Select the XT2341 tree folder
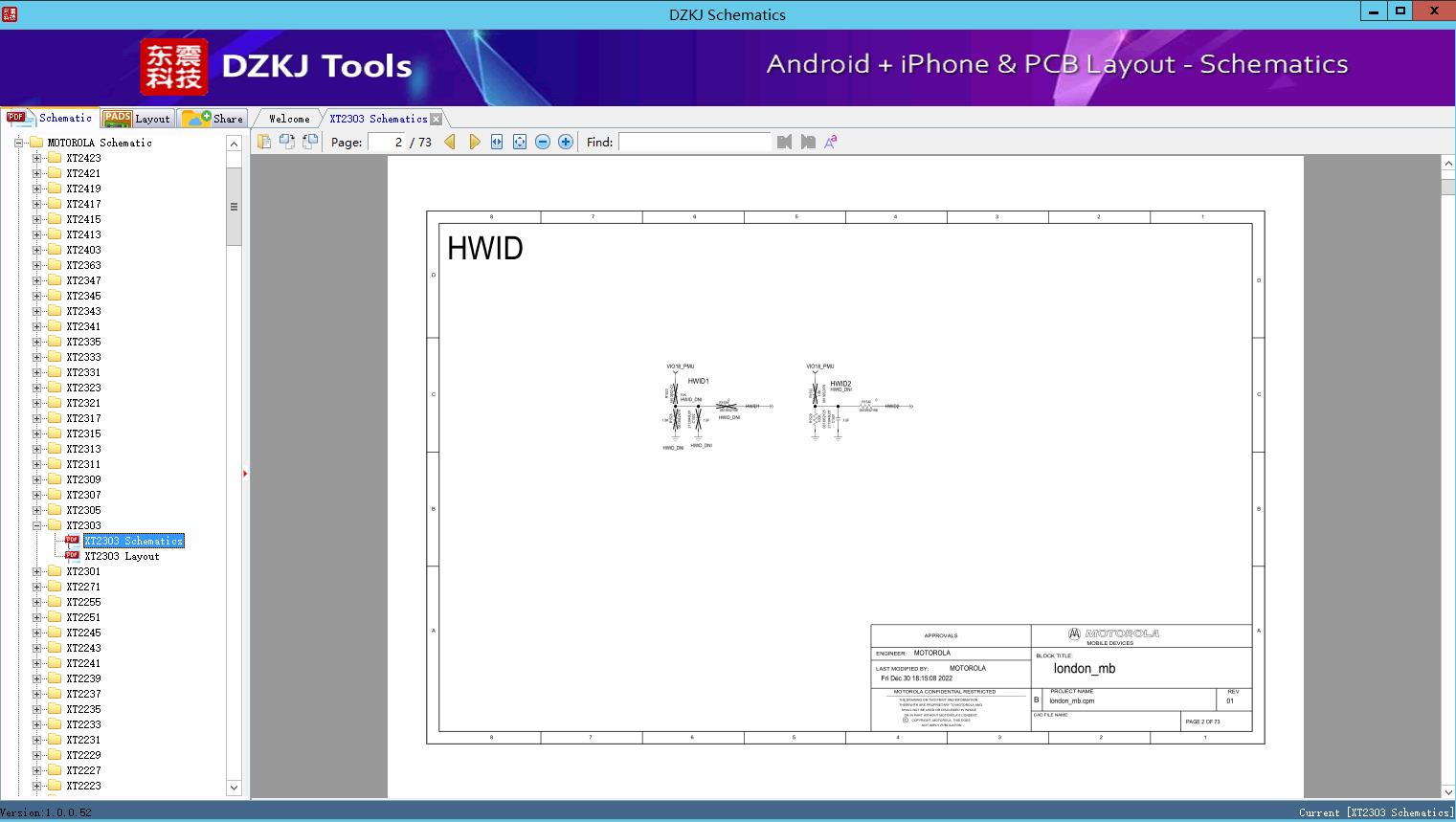Screen dimensions: 1456x822 pos(83,326)
